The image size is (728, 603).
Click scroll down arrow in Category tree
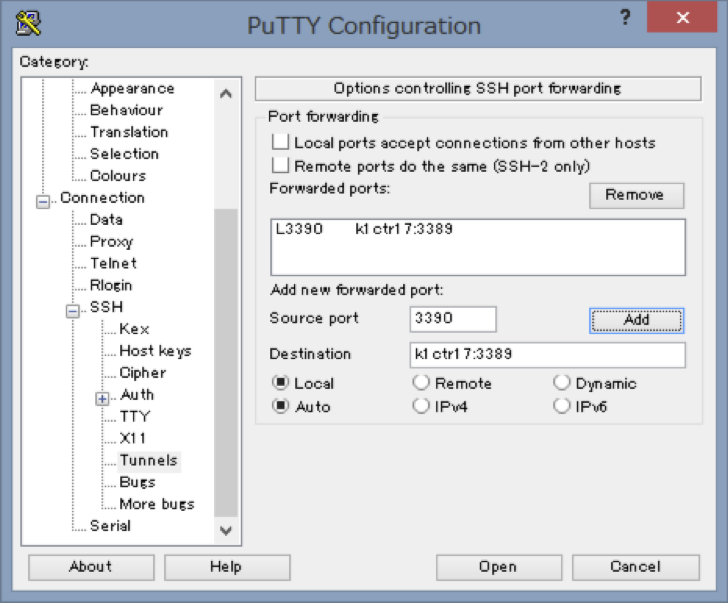pyautogui.click(x=226, y=531)
